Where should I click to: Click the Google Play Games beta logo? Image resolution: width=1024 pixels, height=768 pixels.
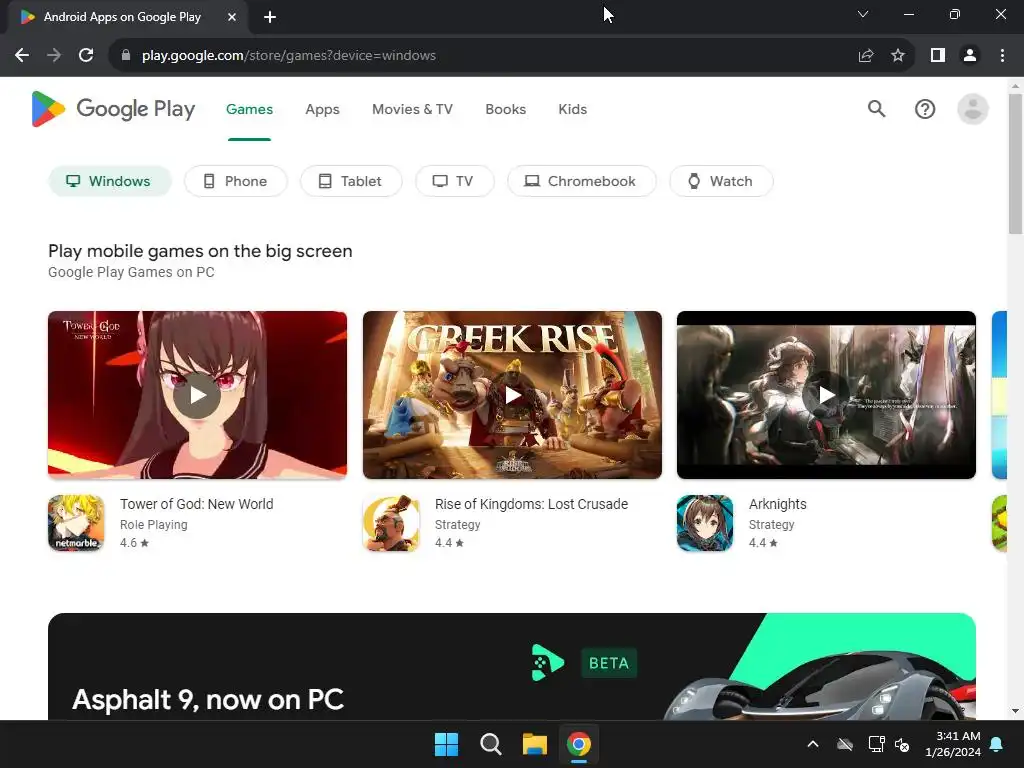point(547,663)
